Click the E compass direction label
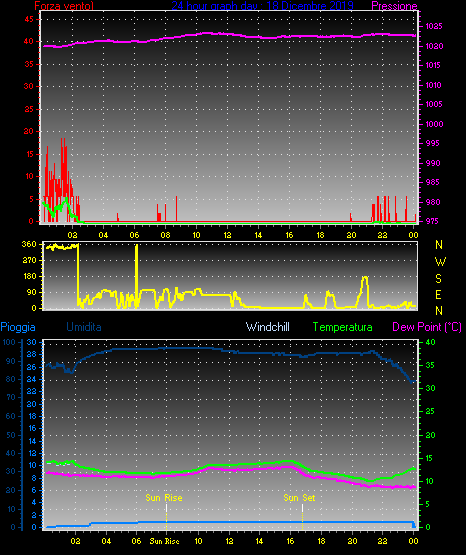 coord(438,295)
